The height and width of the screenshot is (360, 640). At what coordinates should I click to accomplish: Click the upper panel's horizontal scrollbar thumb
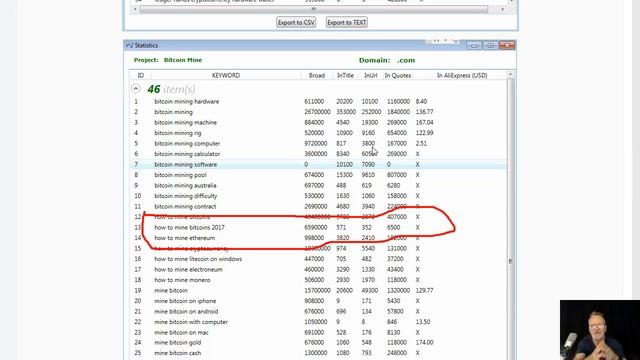[313, 9]
